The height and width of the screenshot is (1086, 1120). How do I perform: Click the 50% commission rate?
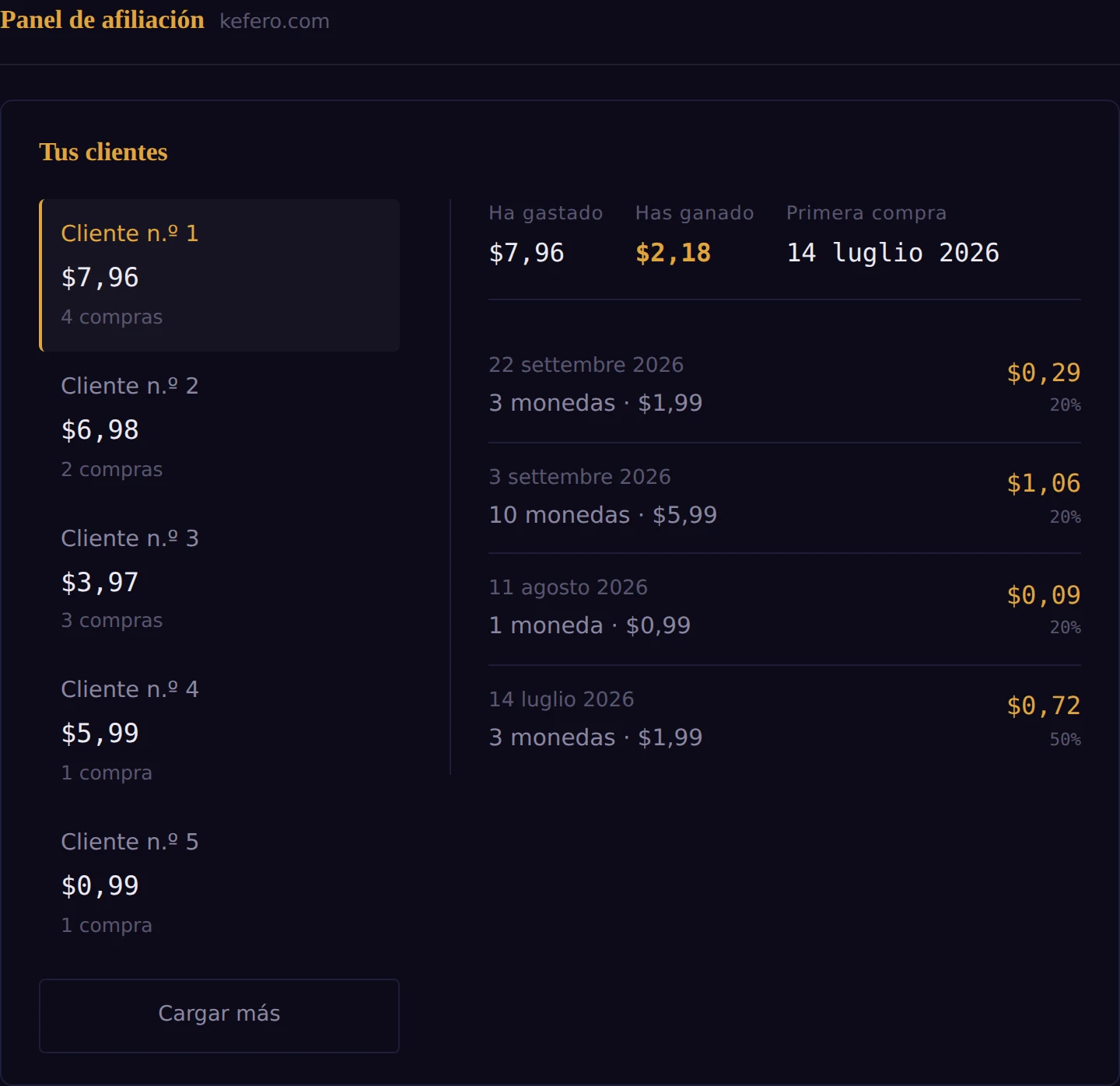coord(1066,740)
